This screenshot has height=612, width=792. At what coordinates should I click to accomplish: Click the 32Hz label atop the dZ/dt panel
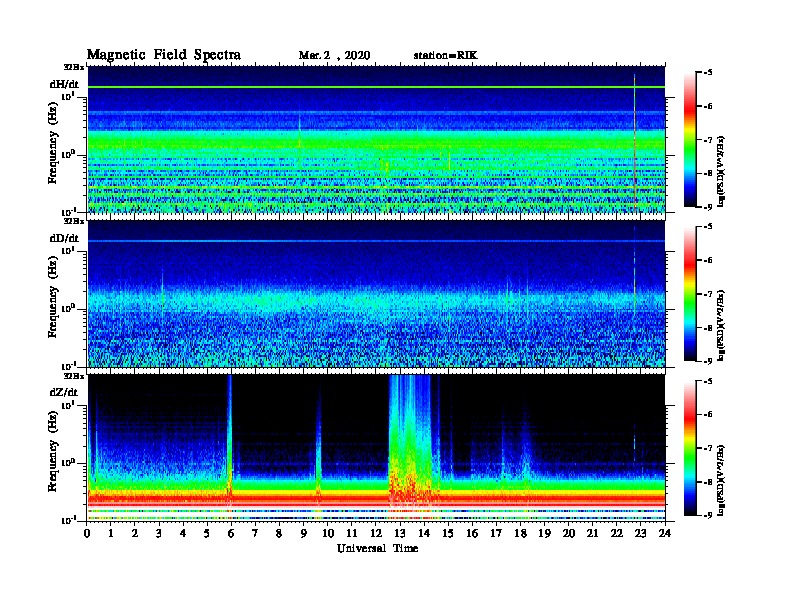click(x=73, y=376)
